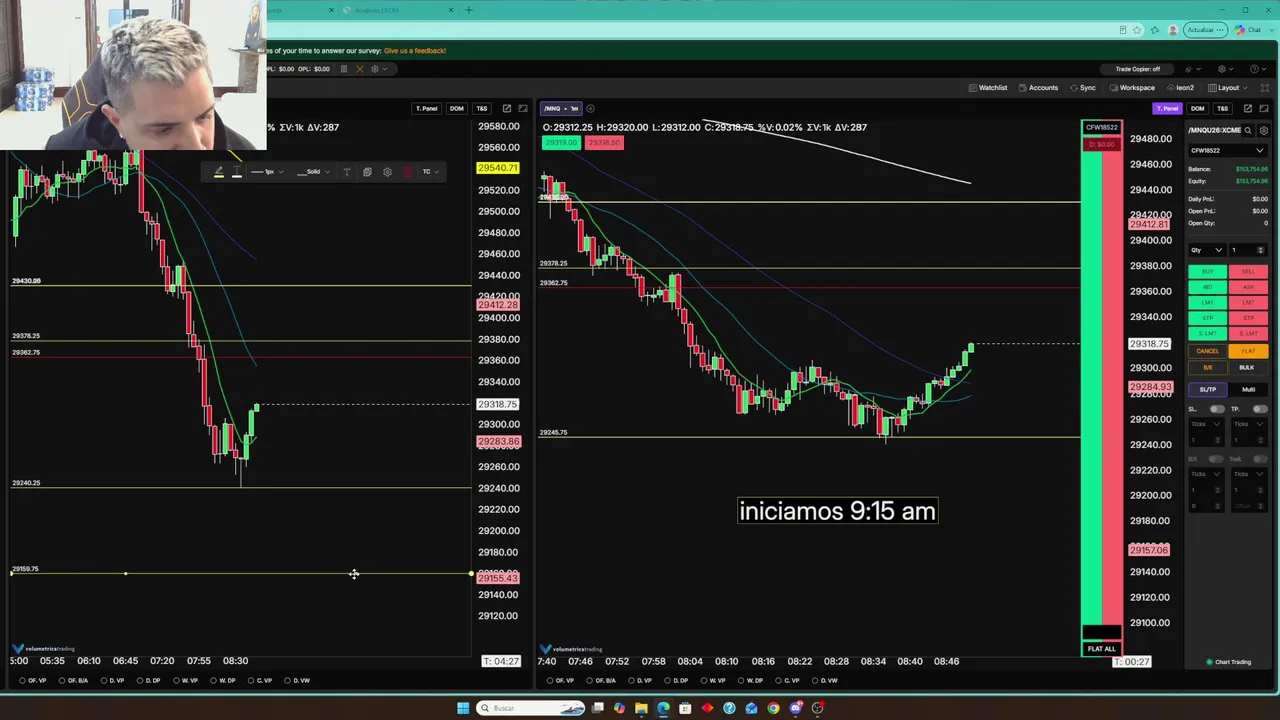Enable the SL toggle switch
Screen dimensions: 1280x720
1217,409
